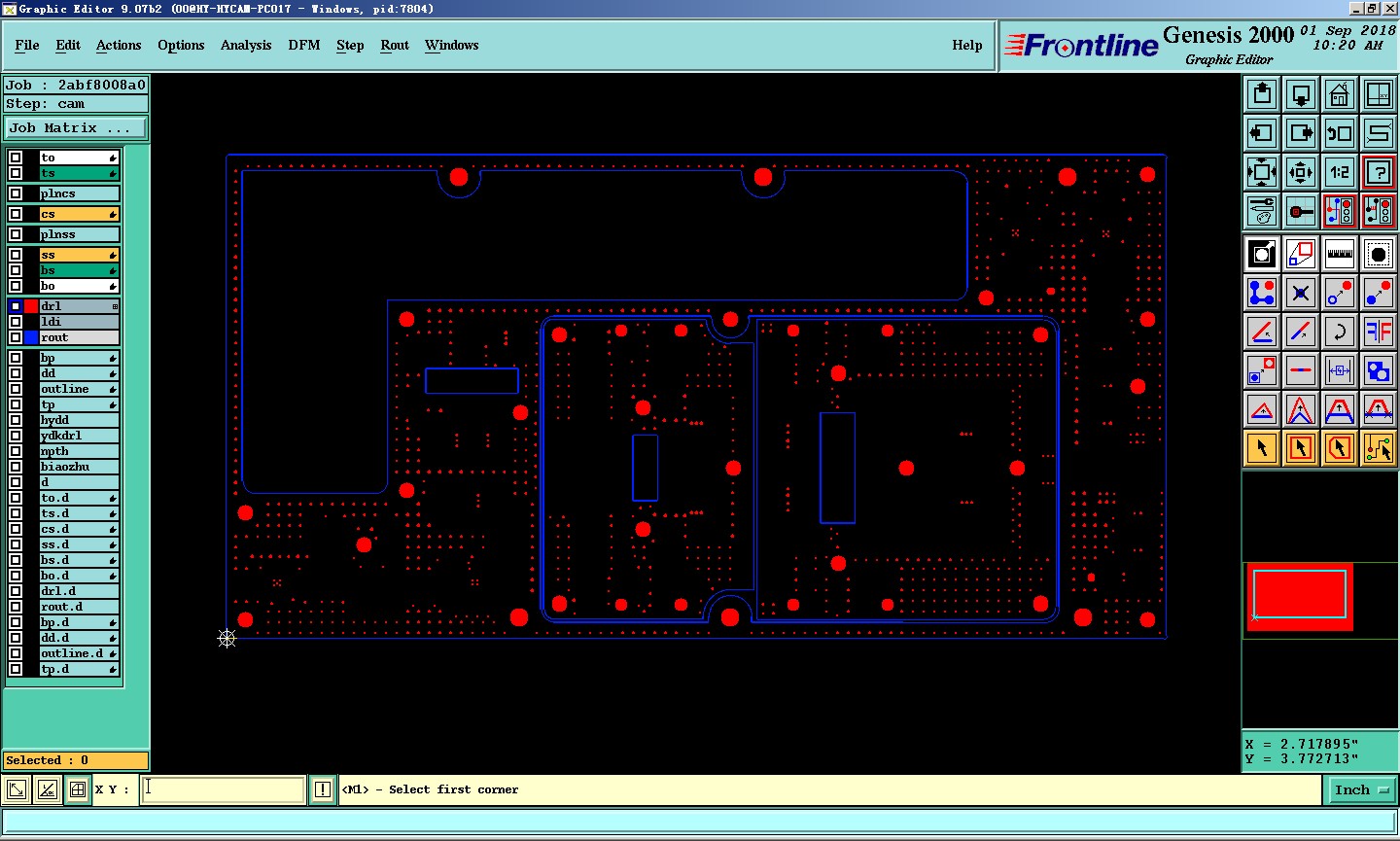Open the Actions menu
This screenshot has height=841, width=1400.
tap(119, 45)
